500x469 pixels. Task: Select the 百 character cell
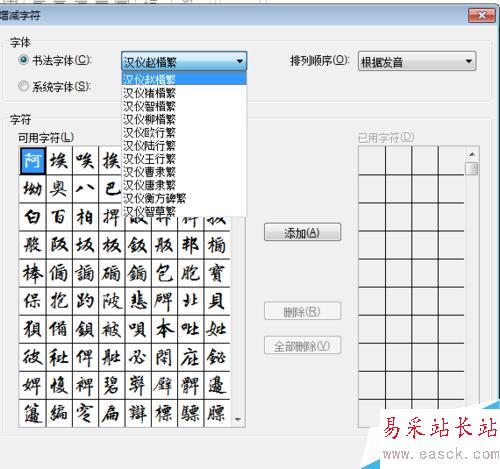tap(59, 217)
